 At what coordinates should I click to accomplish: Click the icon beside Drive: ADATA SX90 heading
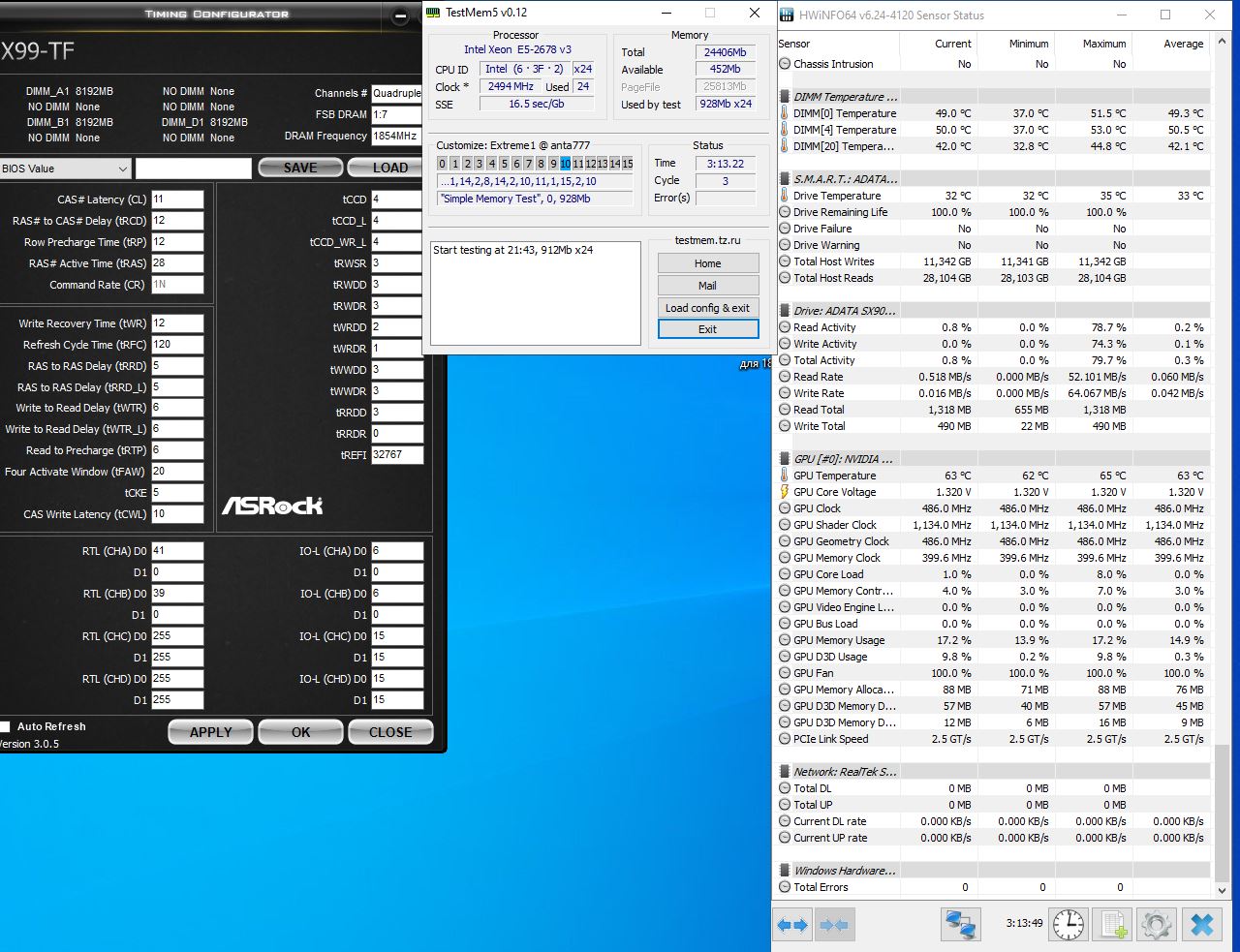coord(785,311)
